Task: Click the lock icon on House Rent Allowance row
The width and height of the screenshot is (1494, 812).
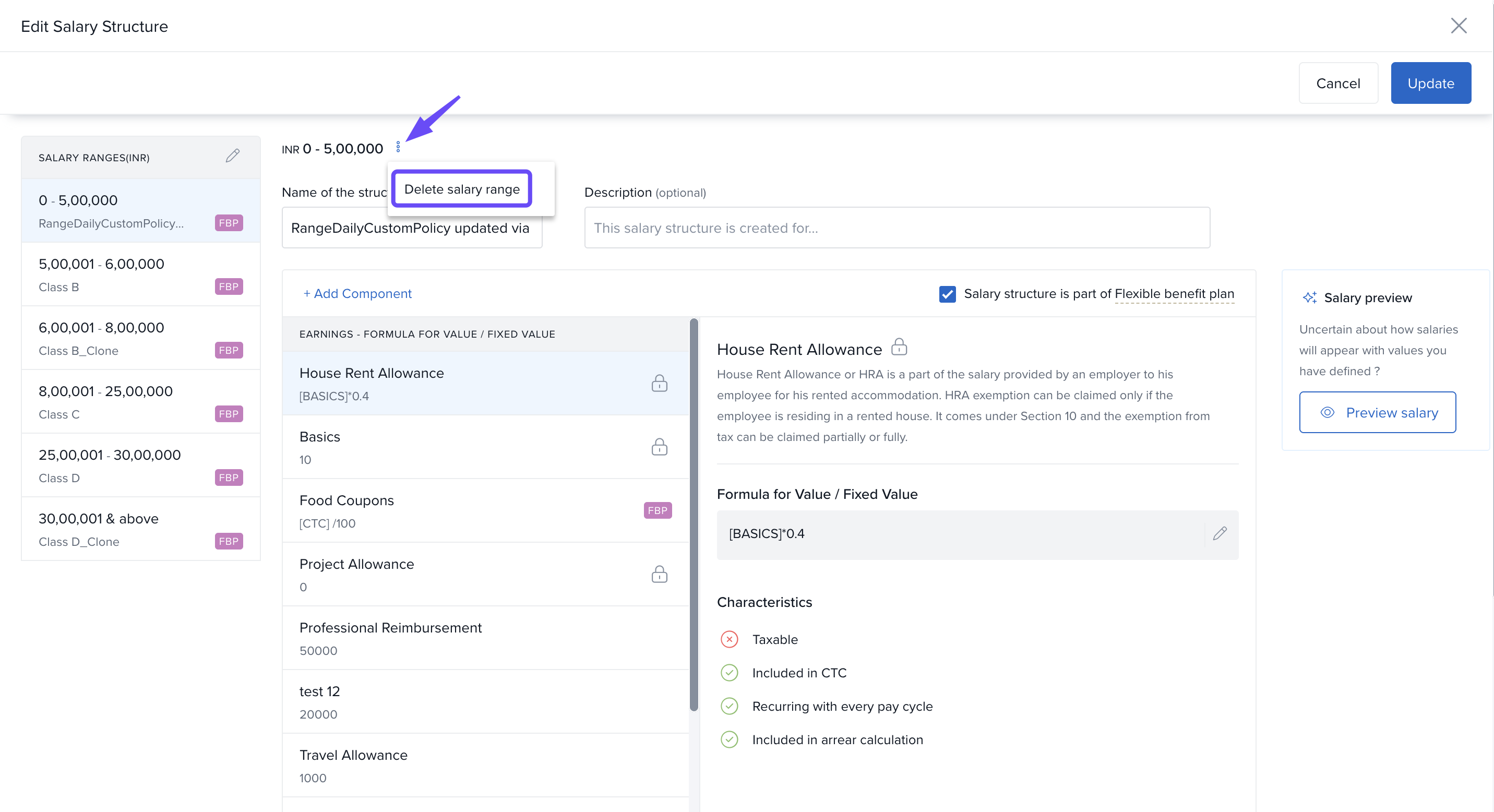Action: [660, 384]
